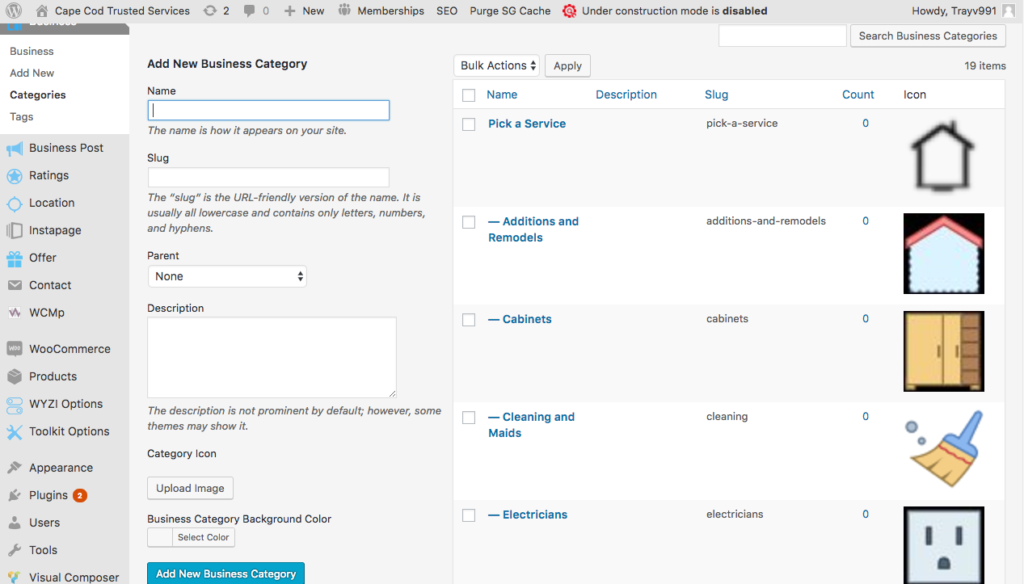
Task: Select Add New in Business submenu
Action: tap(32, 73)
